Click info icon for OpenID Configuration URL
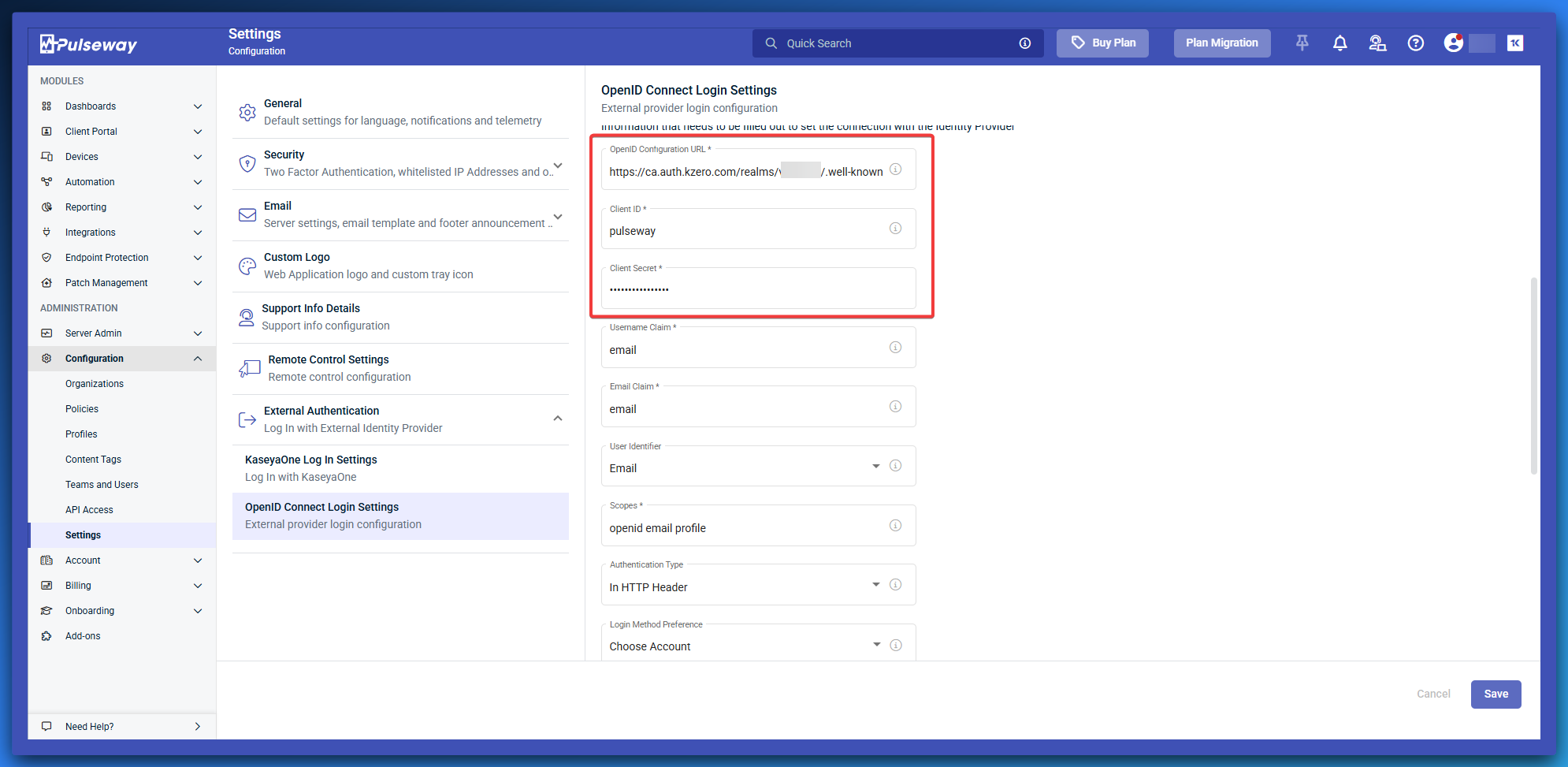The image size is (1568, 767). click(895, 169)
